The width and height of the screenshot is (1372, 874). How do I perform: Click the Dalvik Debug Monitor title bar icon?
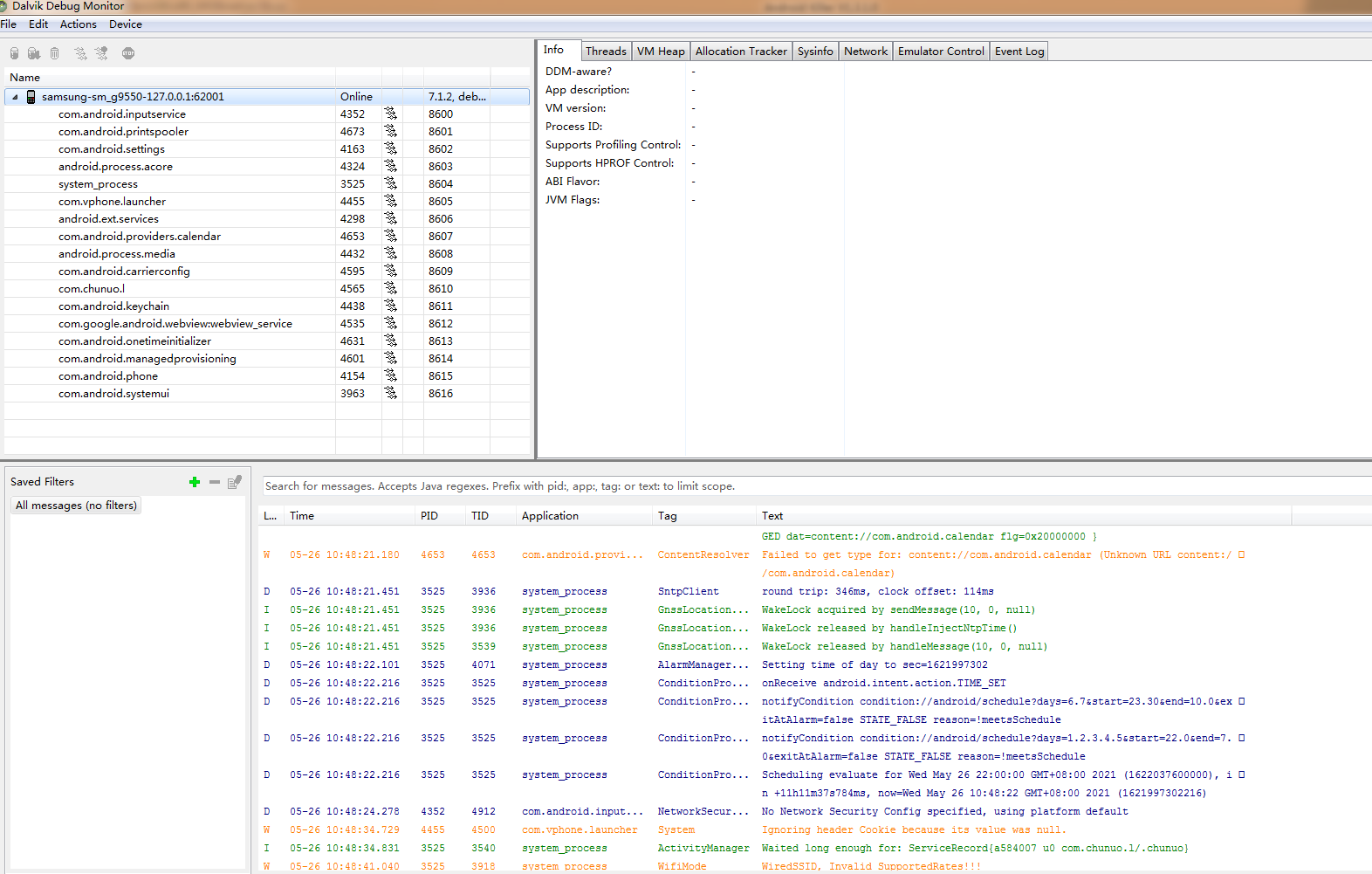tap(4, 6)
